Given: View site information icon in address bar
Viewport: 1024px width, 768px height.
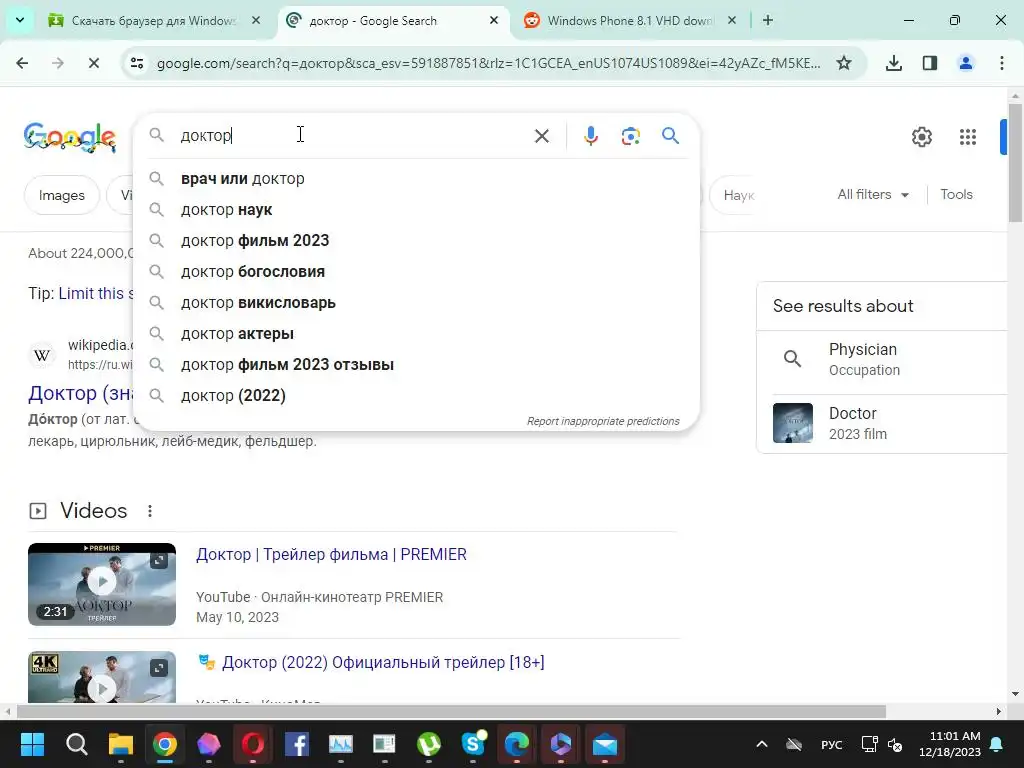Looking at the screenshot, I should point(137,63).
